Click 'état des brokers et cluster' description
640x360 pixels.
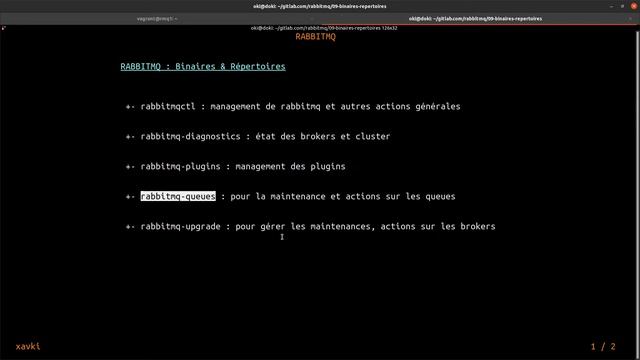coord(322,136)
